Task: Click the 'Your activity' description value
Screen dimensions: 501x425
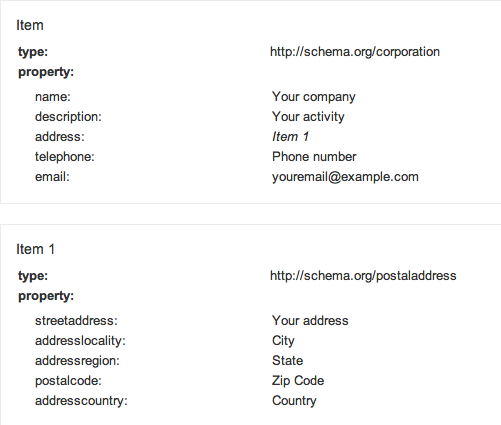Action: pyautogui.click(x=308, y=117)
